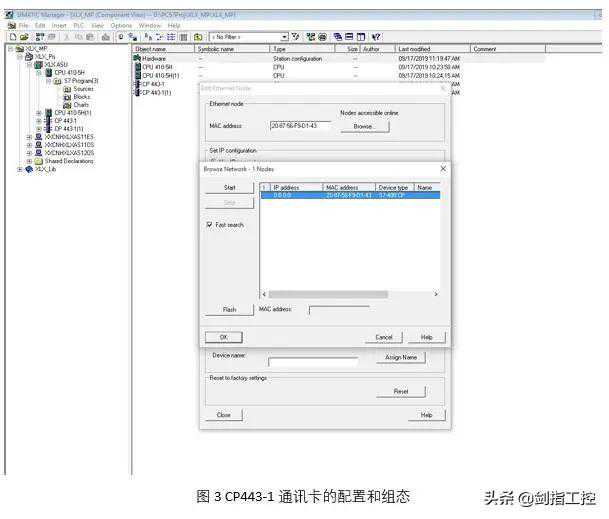
Task: Confirm Browse Network dialog with OK
Action: tap(224, 337)
